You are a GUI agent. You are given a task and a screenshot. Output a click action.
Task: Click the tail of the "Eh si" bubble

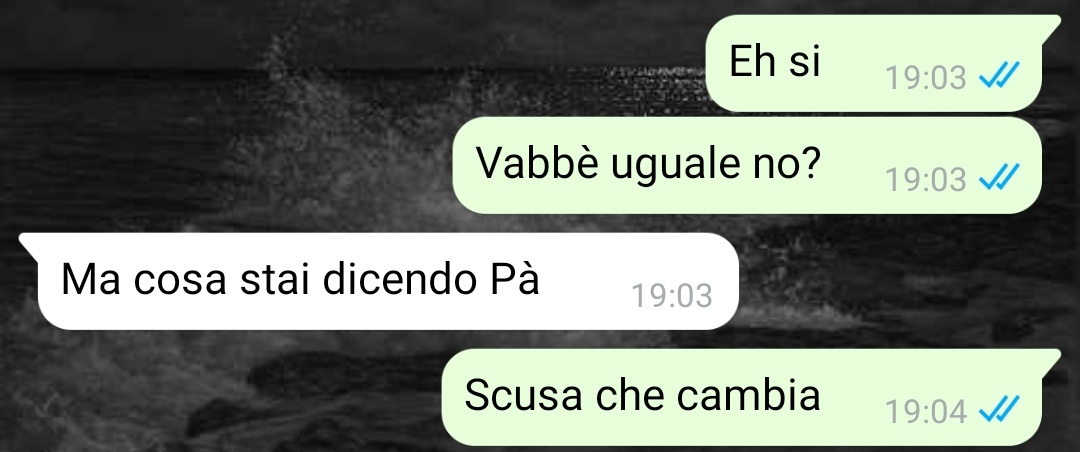tap(1050, 26)
